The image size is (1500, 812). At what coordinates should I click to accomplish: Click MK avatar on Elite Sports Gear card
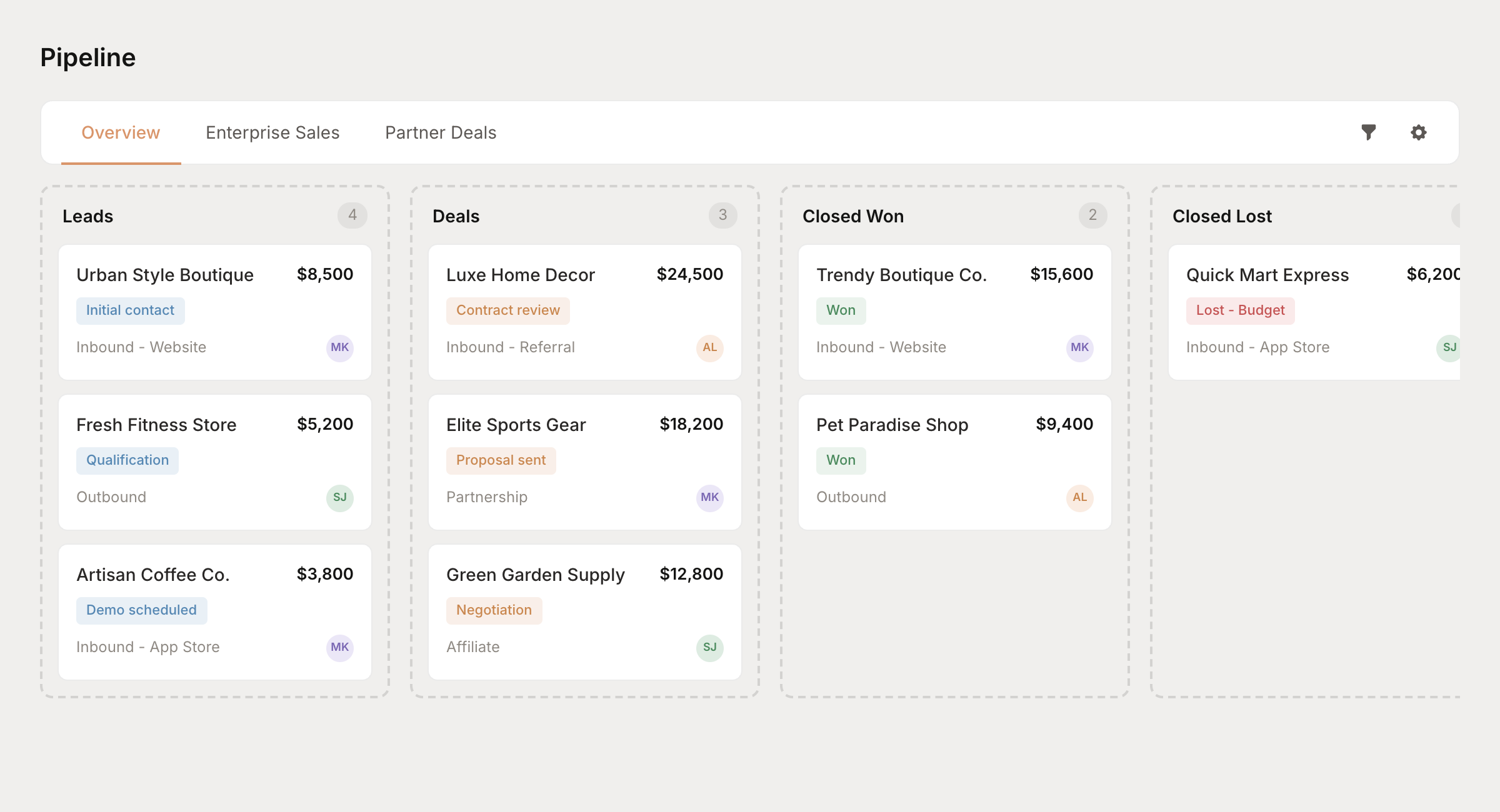(x=709, y=498)
